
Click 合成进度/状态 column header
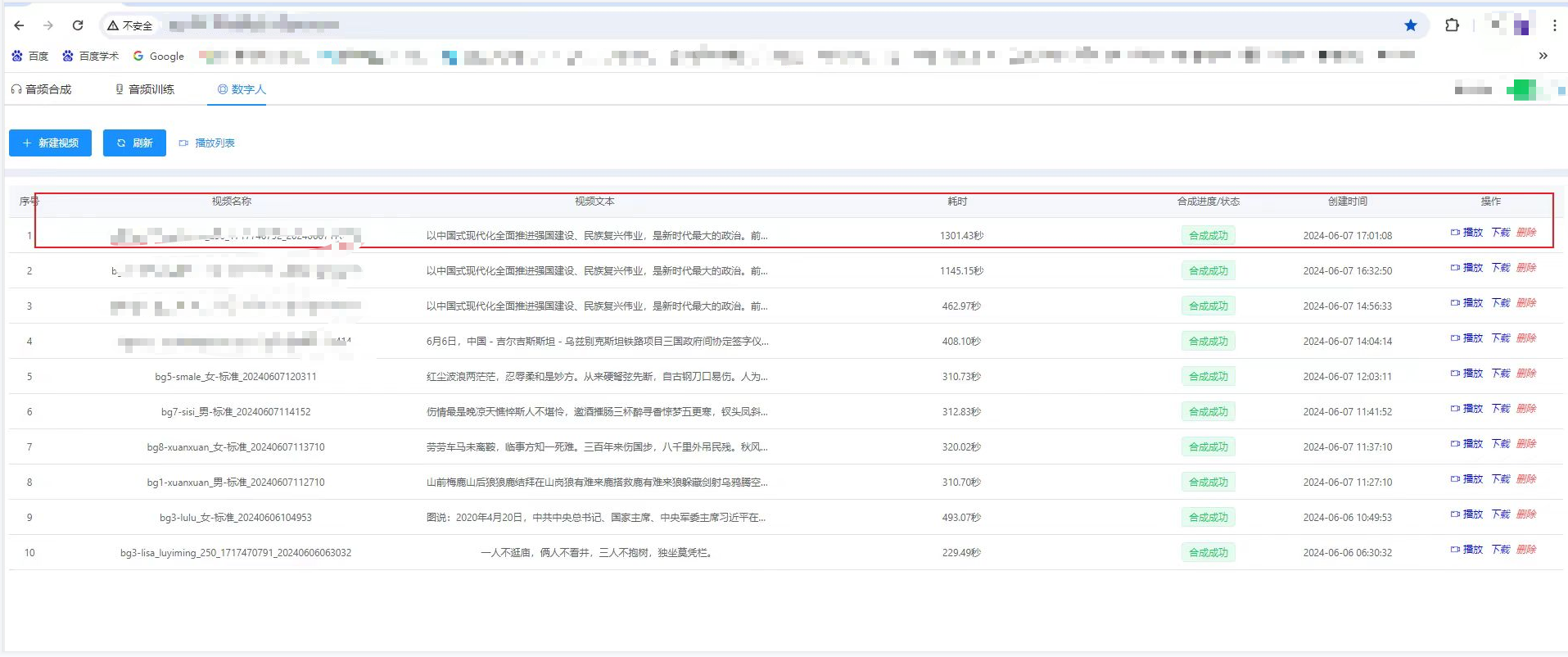(1209, 202)
